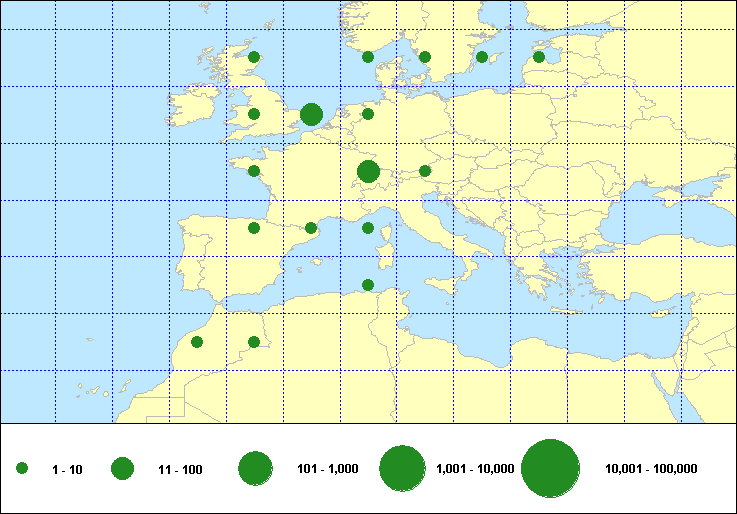Select the marker on the eastern Baltic coast
Image resolution: width=737 pixels, height=514 pixels.
(539, 57)
